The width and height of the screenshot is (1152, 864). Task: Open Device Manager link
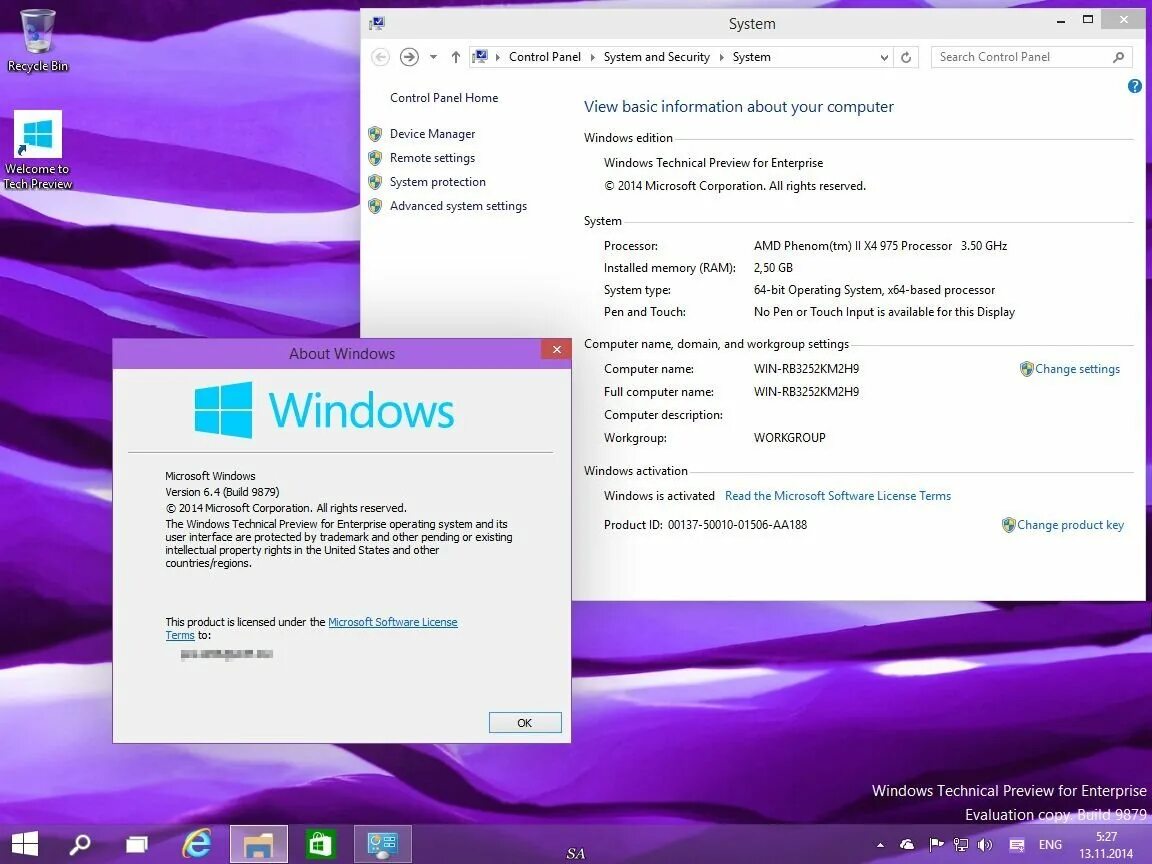pyautogui.click(x=432, y=134)
